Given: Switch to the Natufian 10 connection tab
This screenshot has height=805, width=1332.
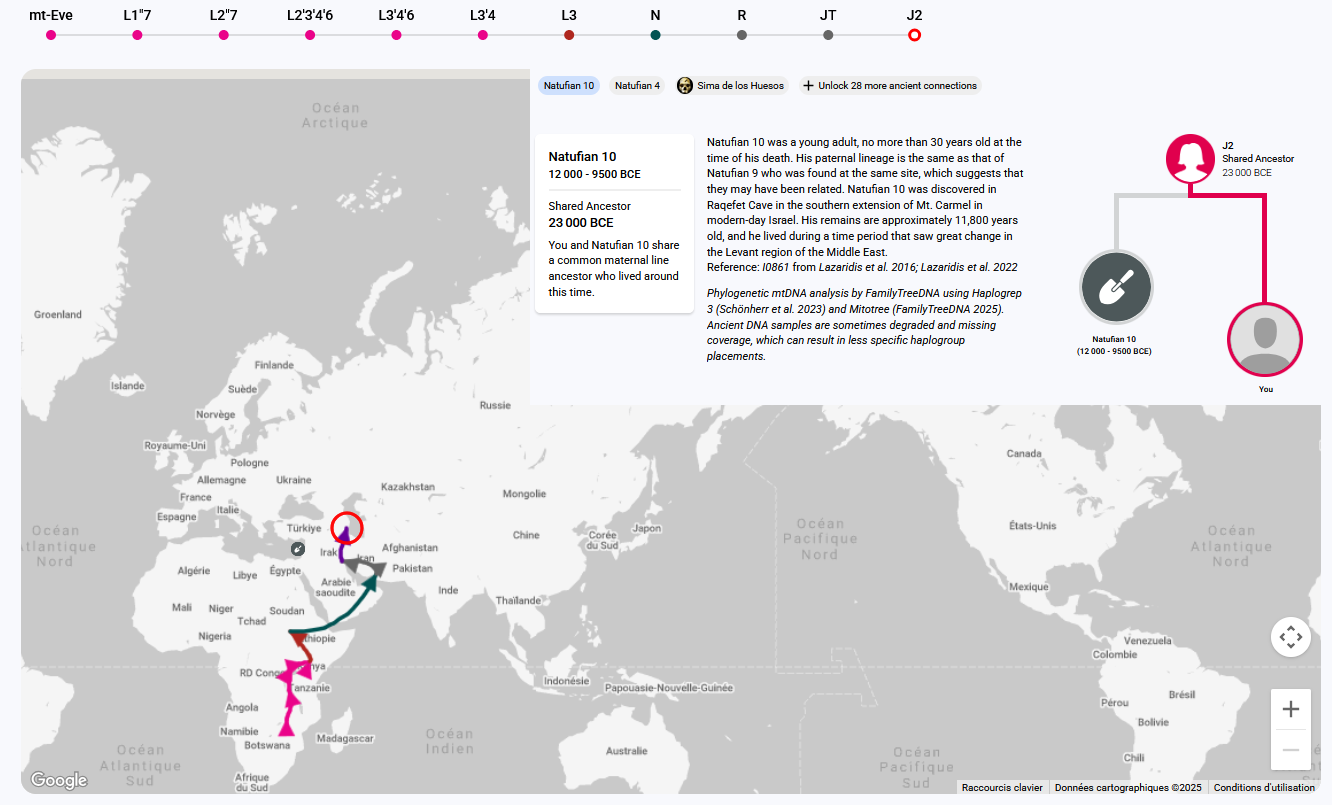Looking at the screenshot, I should (x=569, y=86).
